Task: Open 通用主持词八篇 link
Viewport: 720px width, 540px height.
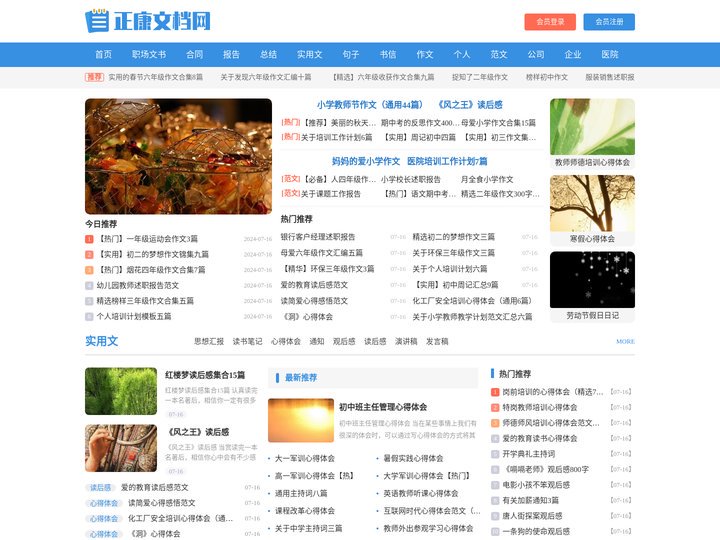Action: click(301, 493)
